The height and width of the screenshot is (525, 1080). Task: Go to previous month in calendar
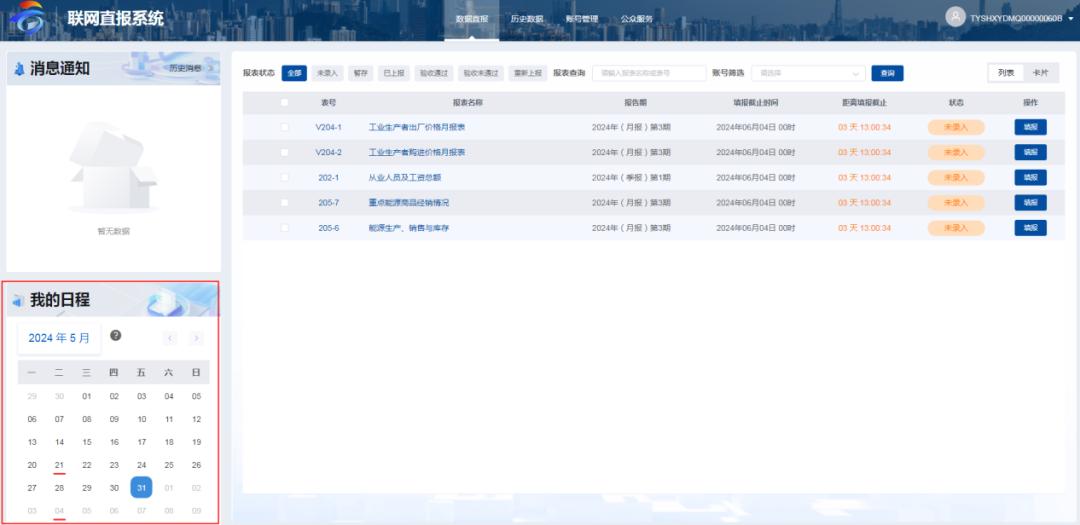(170, 338)
